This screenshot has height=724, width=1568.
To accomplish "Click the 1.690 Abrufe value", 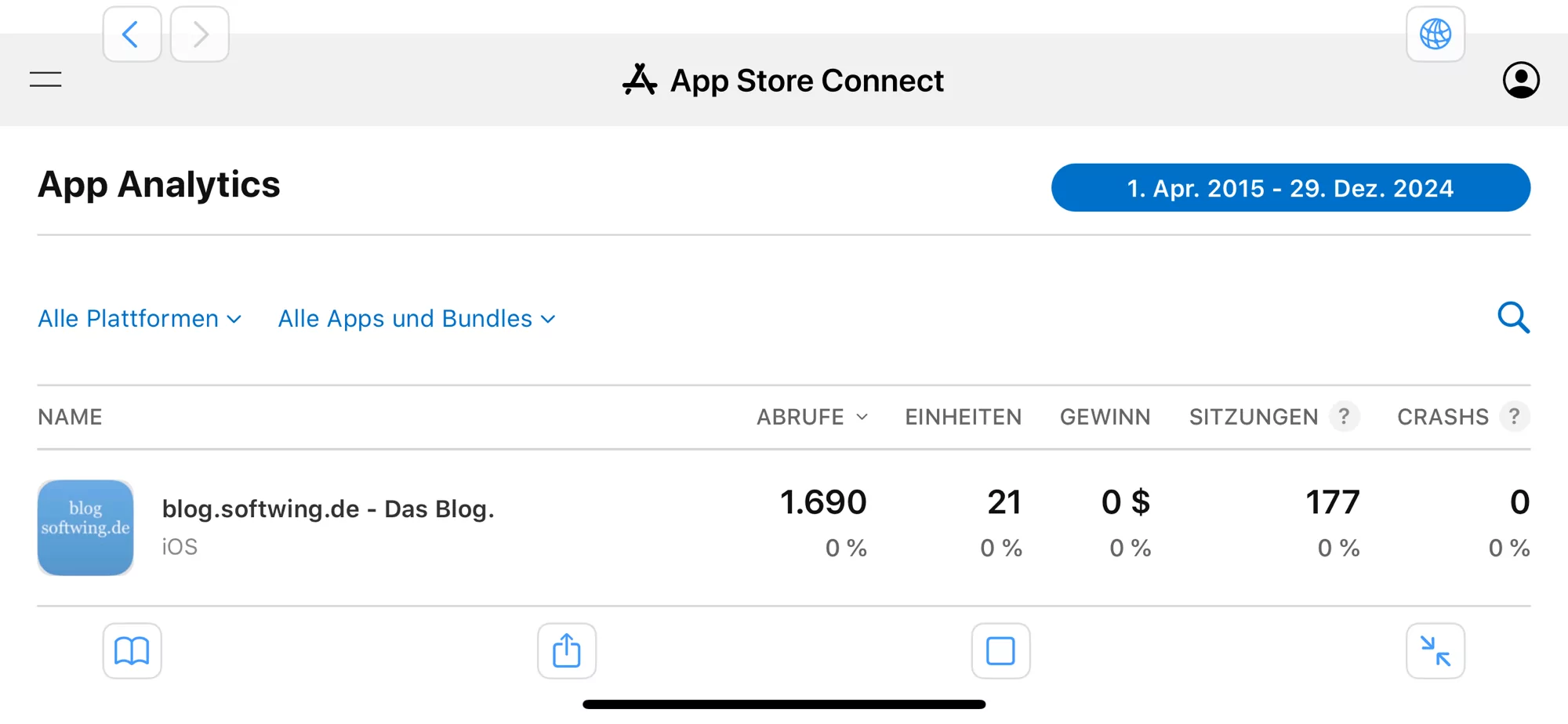I will pyautogui.click(x=823, y=502).
